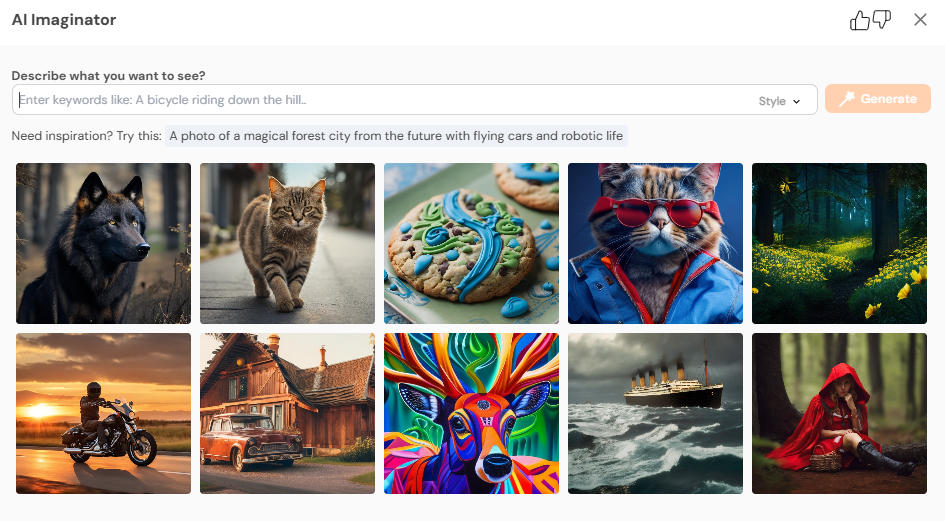The width and height of the screenshot is (945, 521).
Task: Select the wooden house with vintage car thumbnail
Action: point(287,414)
